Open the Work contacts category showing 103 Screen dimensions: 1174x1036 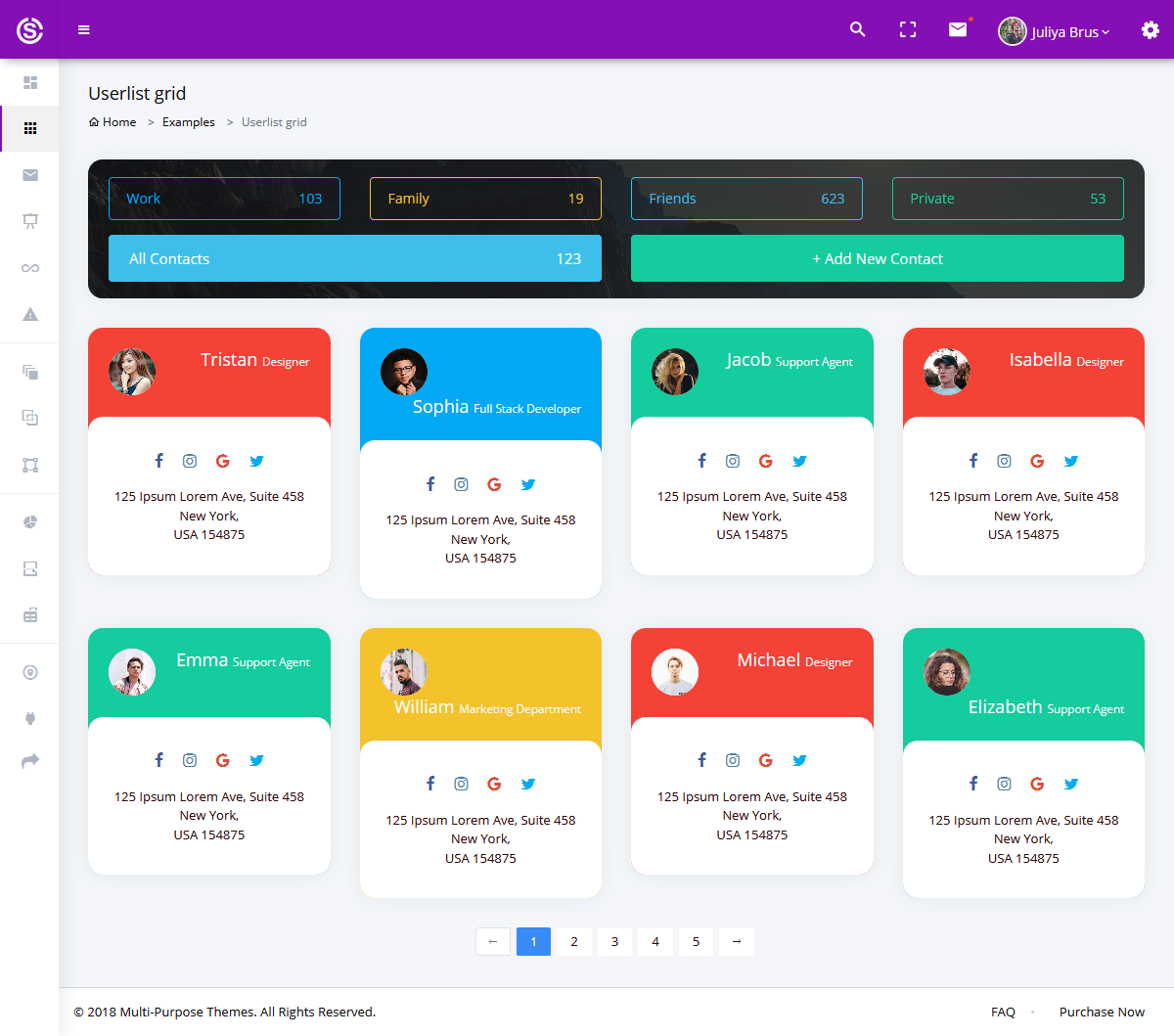pyautogui.click(x=224, y=198)
